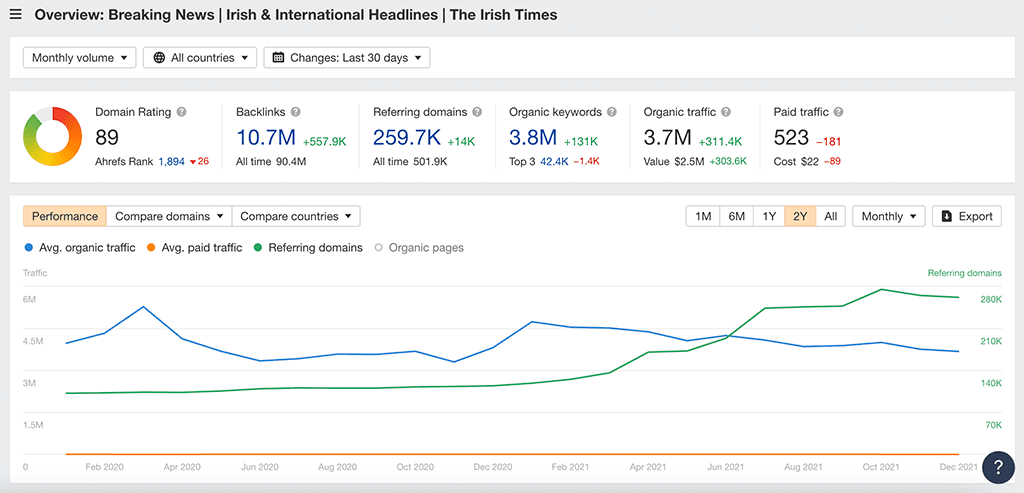Select the All time range
Image resolution: width=1024 pixels, height=493 pixels.
click(x=831, y=216)
